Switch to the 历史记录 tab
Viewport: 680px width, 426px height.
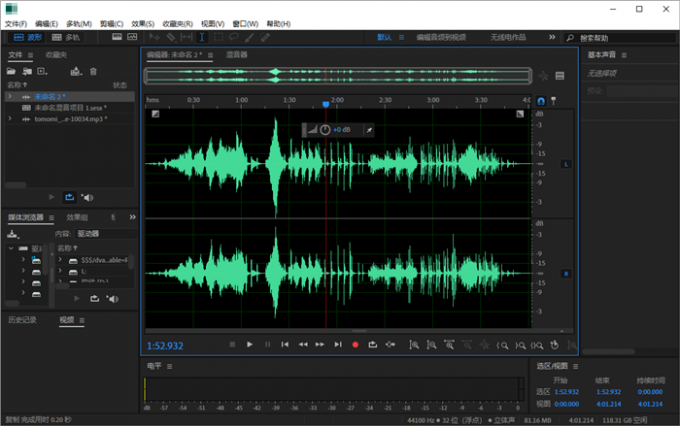tap(23, 320)
